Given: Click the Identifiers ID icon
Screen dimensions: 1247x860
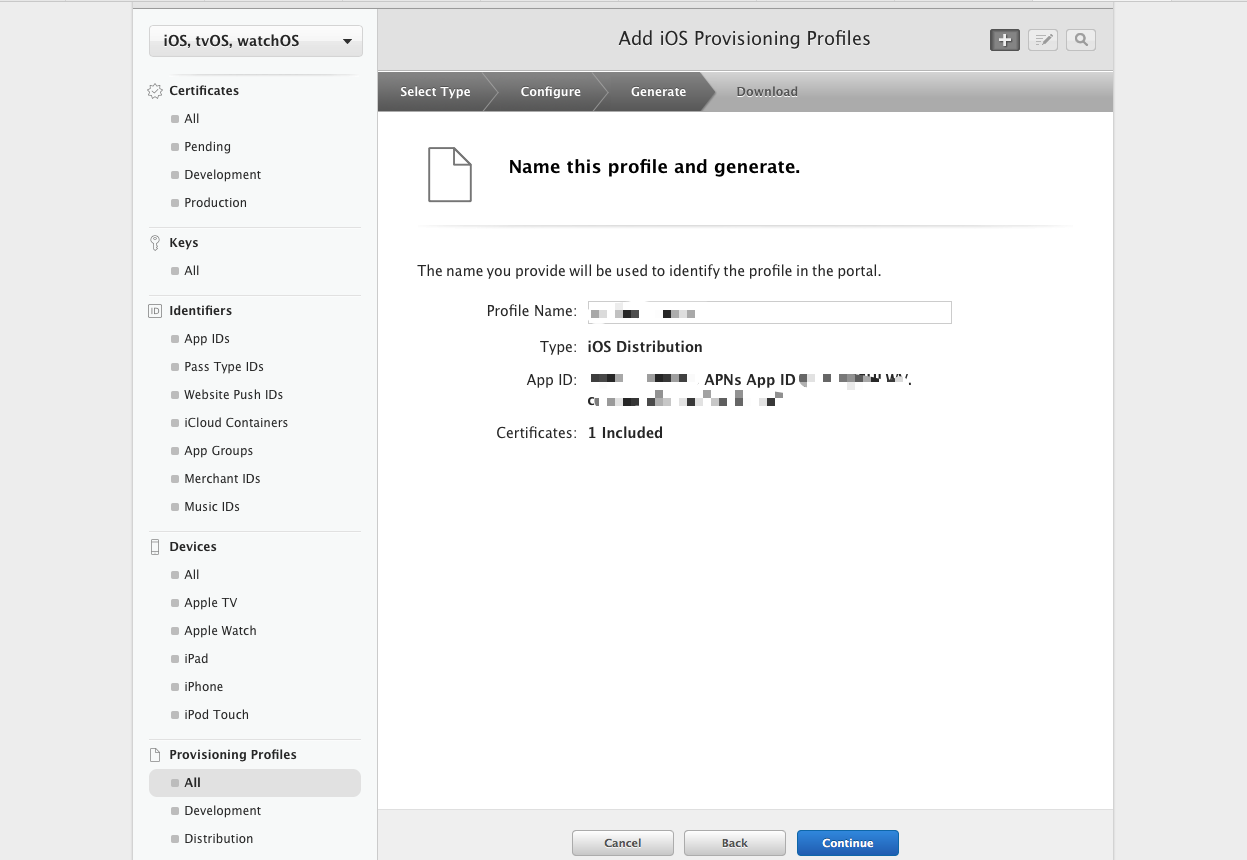Looking at the screenshot, I should click(155, 311).
